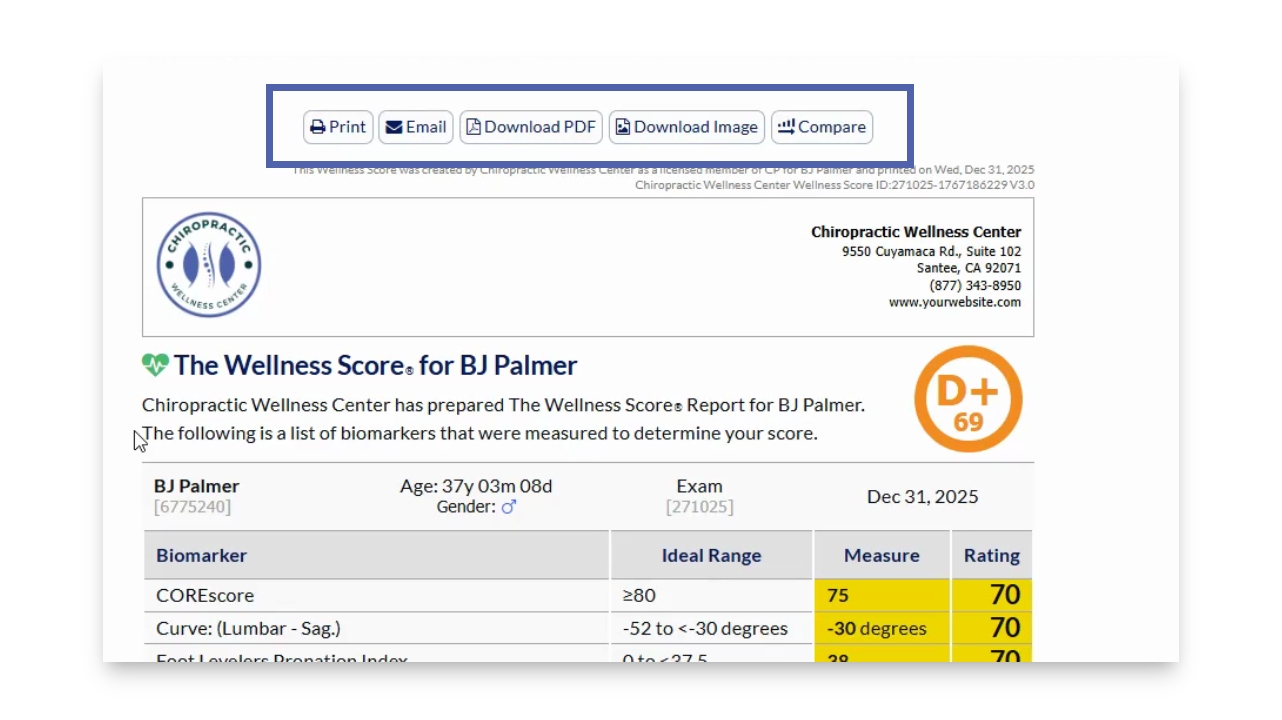Click the COREscore biomarker row label

(205, 595)
